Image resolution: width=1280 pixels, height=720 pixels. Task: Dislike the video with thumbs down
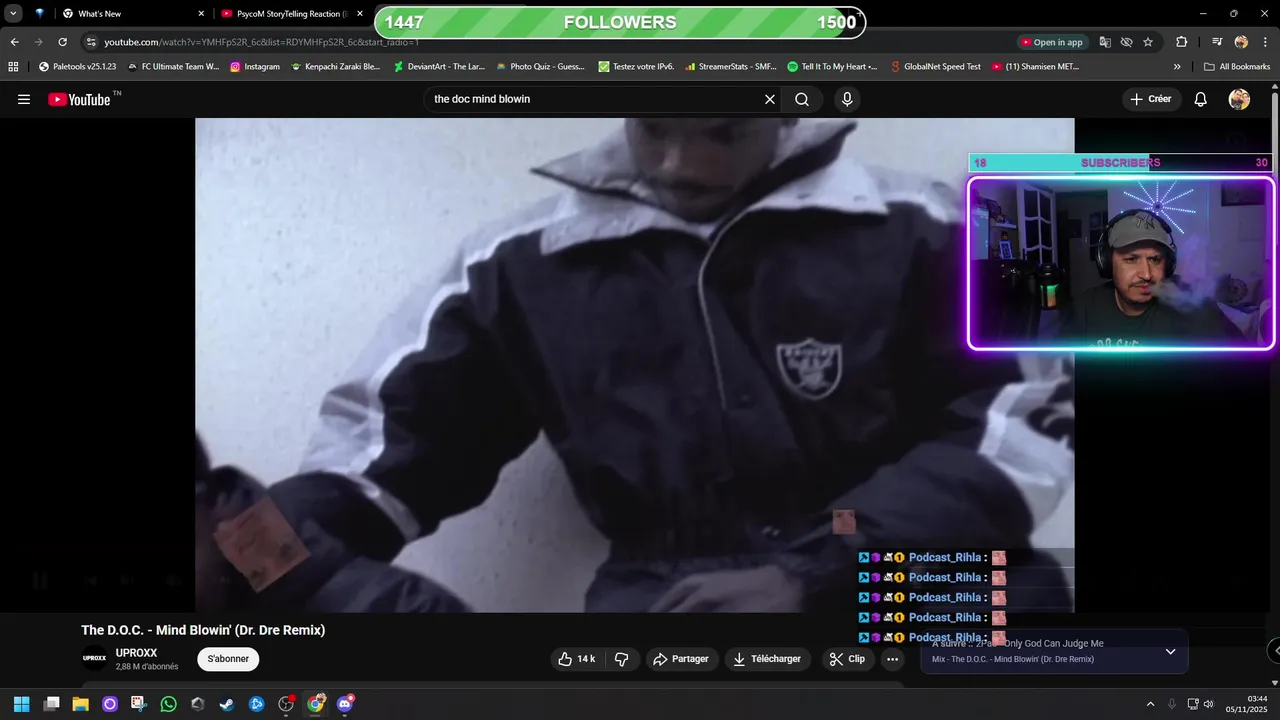[x=622, y=659]
